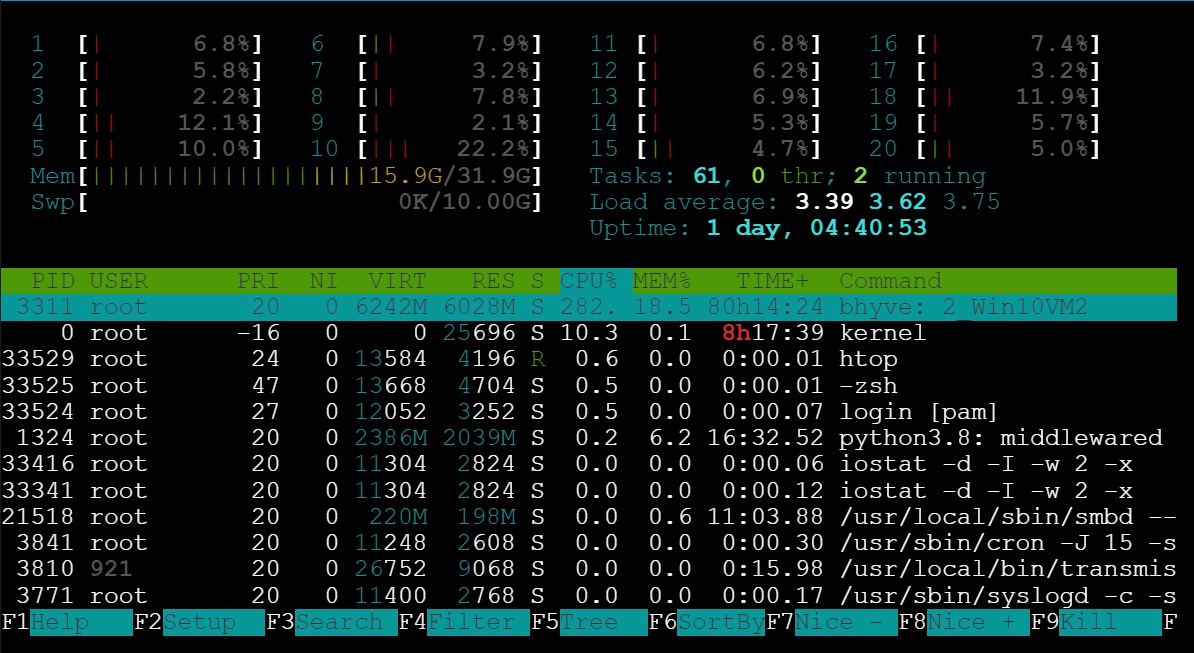Click the CPU 10 meter showing 22.2%
This screenshot has width=1194, height=653.
pos(426,148)
